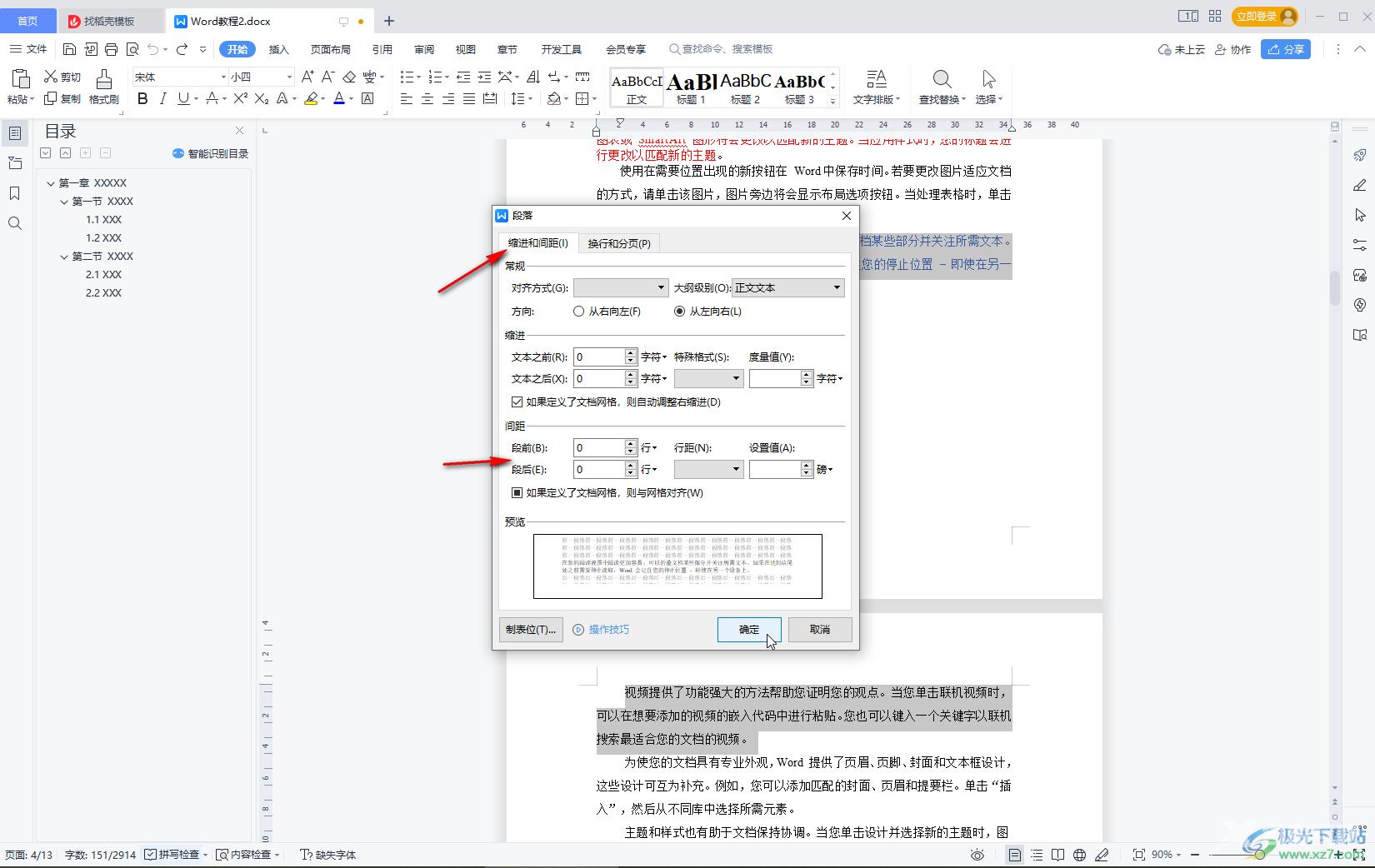Click the Undo arrow

153,49
